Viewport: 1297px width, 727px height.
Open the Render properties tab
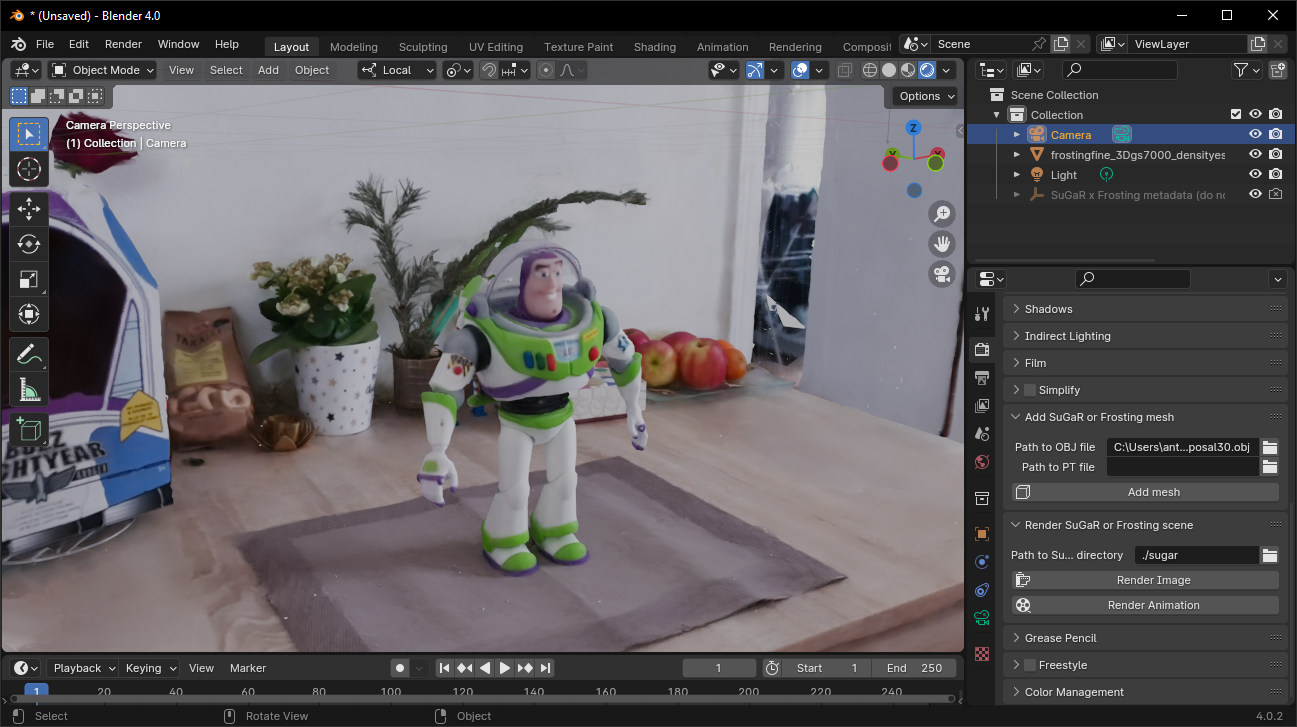click(x=982, y=349)
